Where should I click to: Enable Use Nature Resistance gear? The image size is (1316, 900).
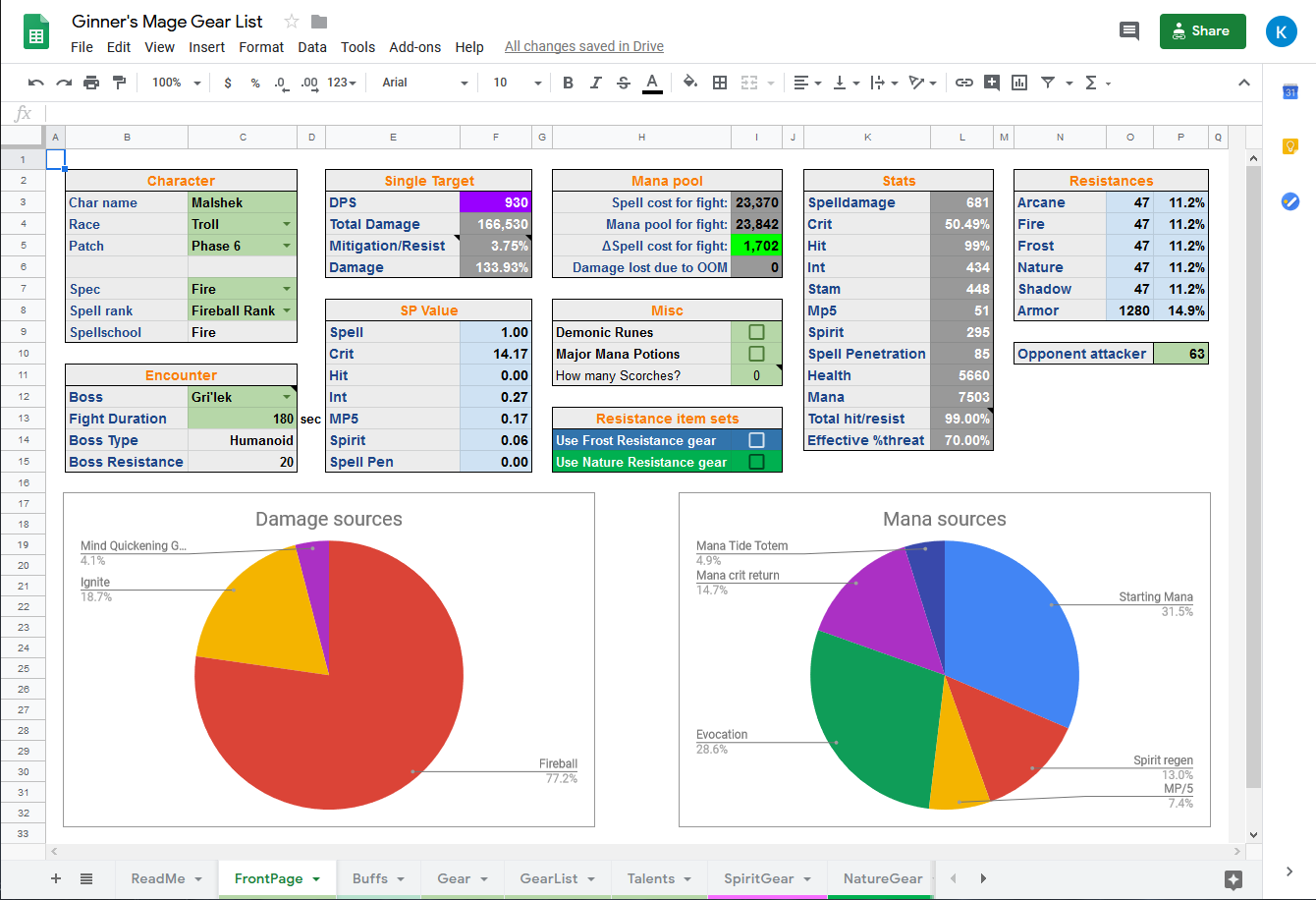[x=756, y=462]
